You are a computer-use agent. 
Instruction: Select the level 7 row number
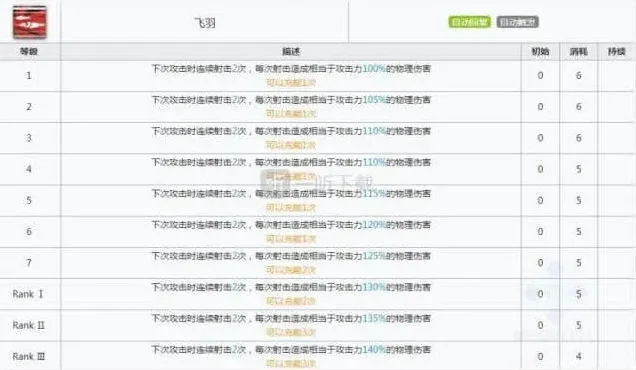pyautogui.click(x=29, y=263)
